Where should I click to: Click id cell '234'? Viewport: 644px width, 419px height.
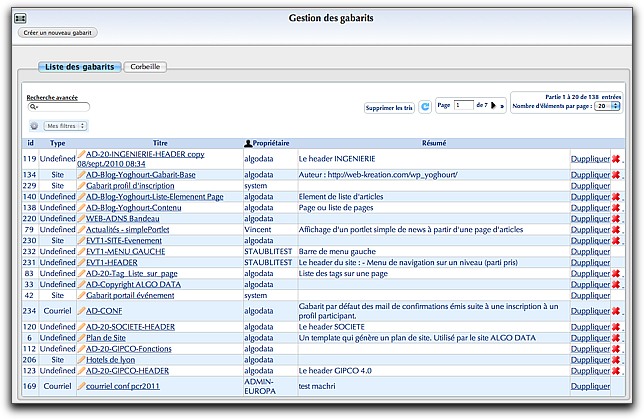(30, 311)
